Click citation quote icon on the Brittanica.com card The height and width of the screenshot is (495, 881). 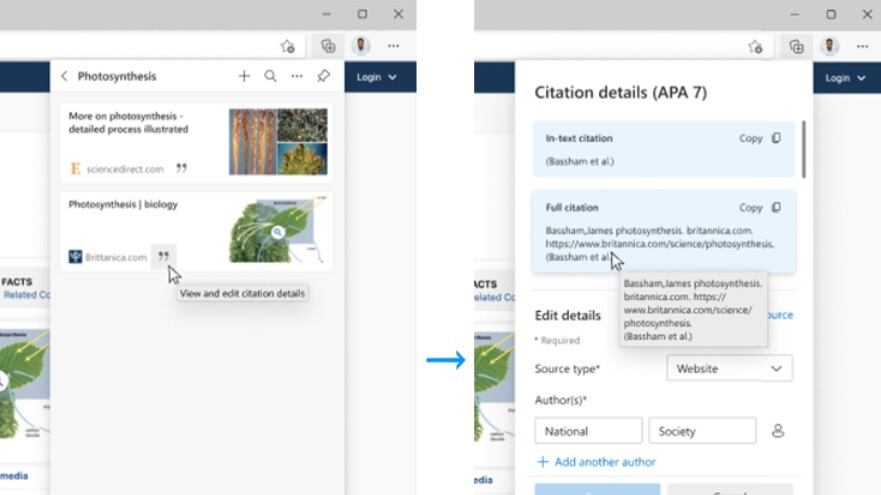click(163, 257)
